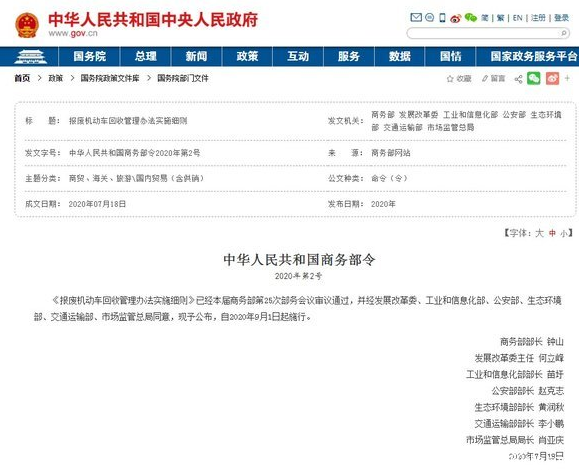Switch language with the EN link

[x=518, y=18]
